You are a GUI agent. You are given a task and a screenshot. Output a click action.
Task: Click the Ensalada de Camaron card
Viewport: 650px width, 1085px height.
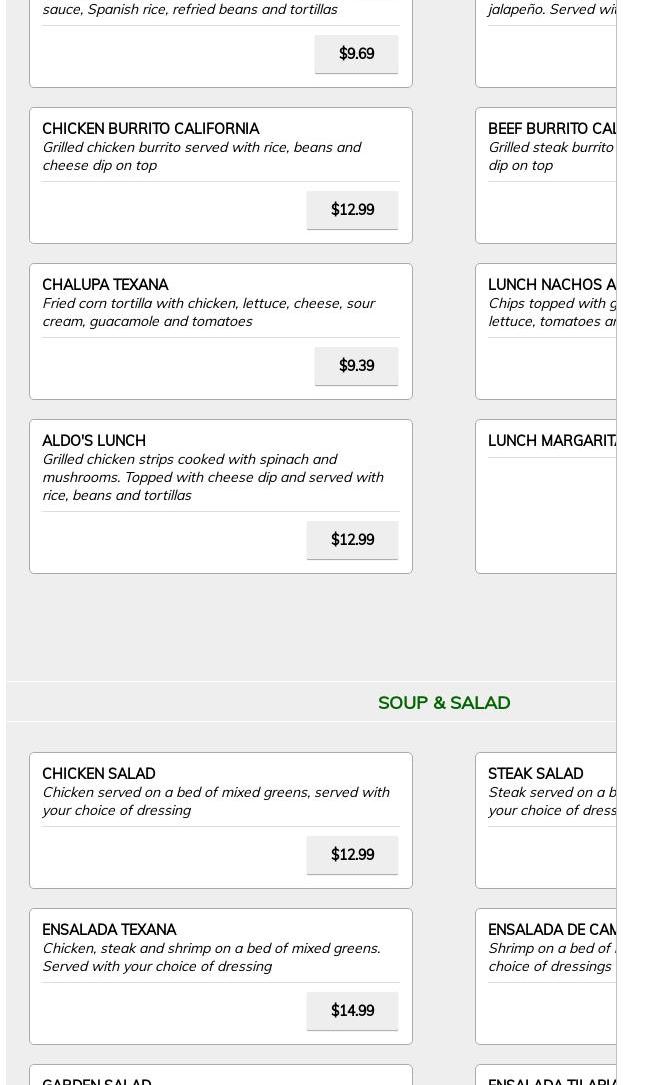[x=545, y=976]
